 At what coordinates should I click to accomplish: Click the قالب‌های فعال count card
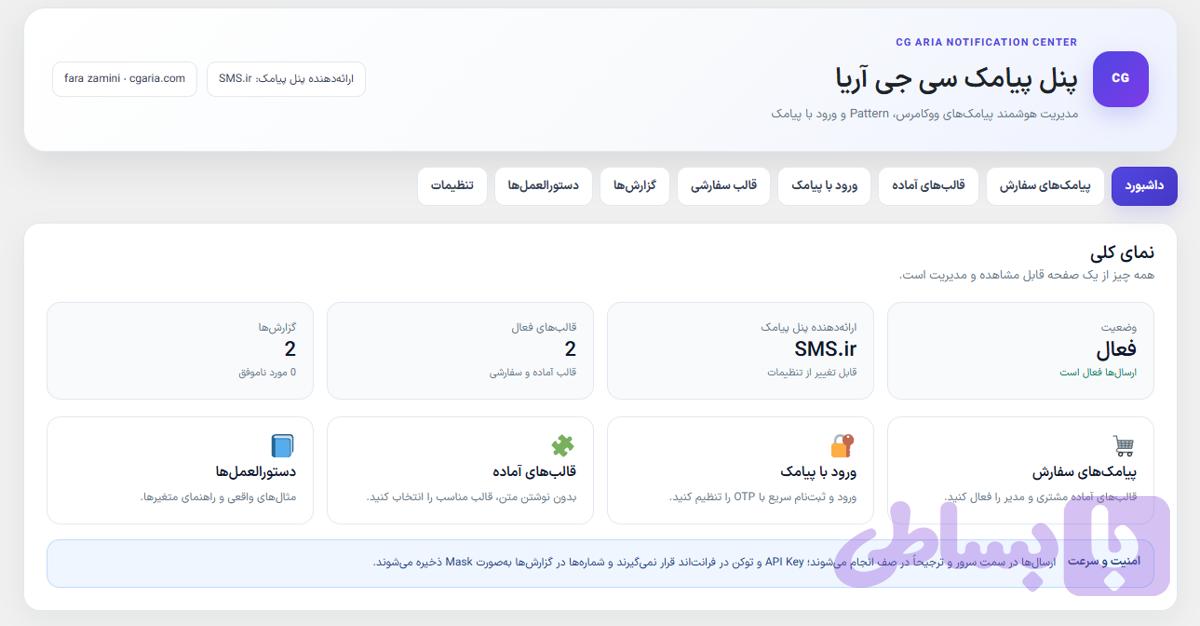point(460,351)
